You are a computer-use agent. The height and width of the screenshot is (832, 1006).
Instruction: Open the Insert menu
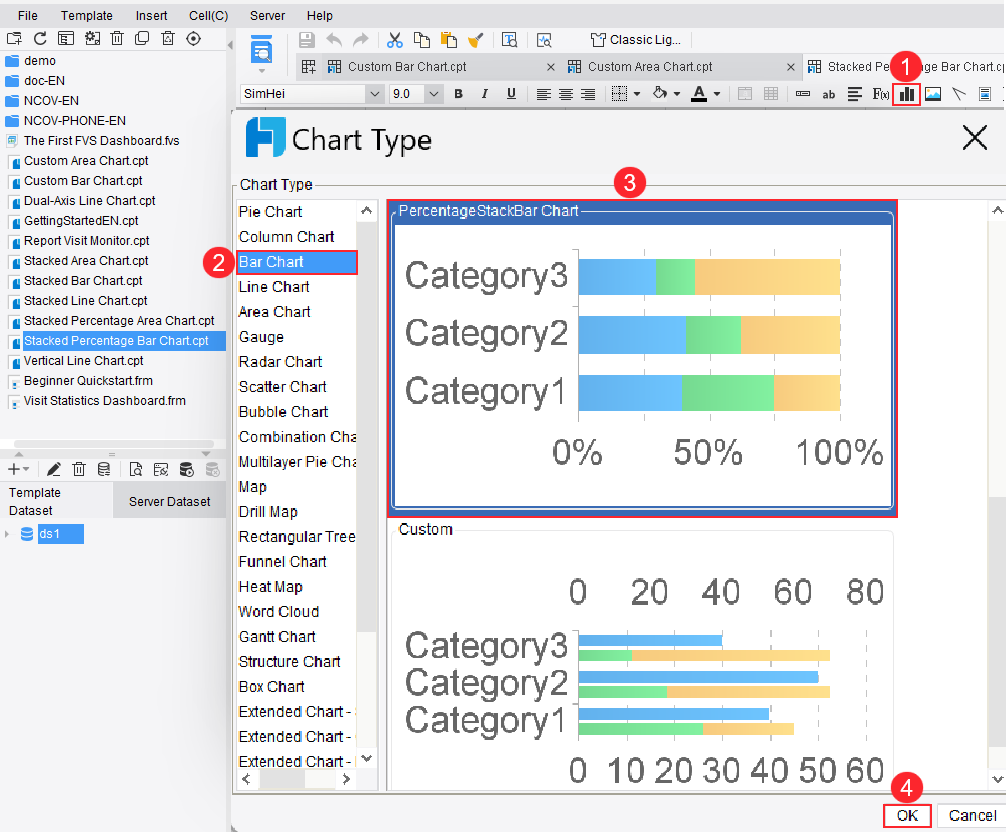pos(151,15)
